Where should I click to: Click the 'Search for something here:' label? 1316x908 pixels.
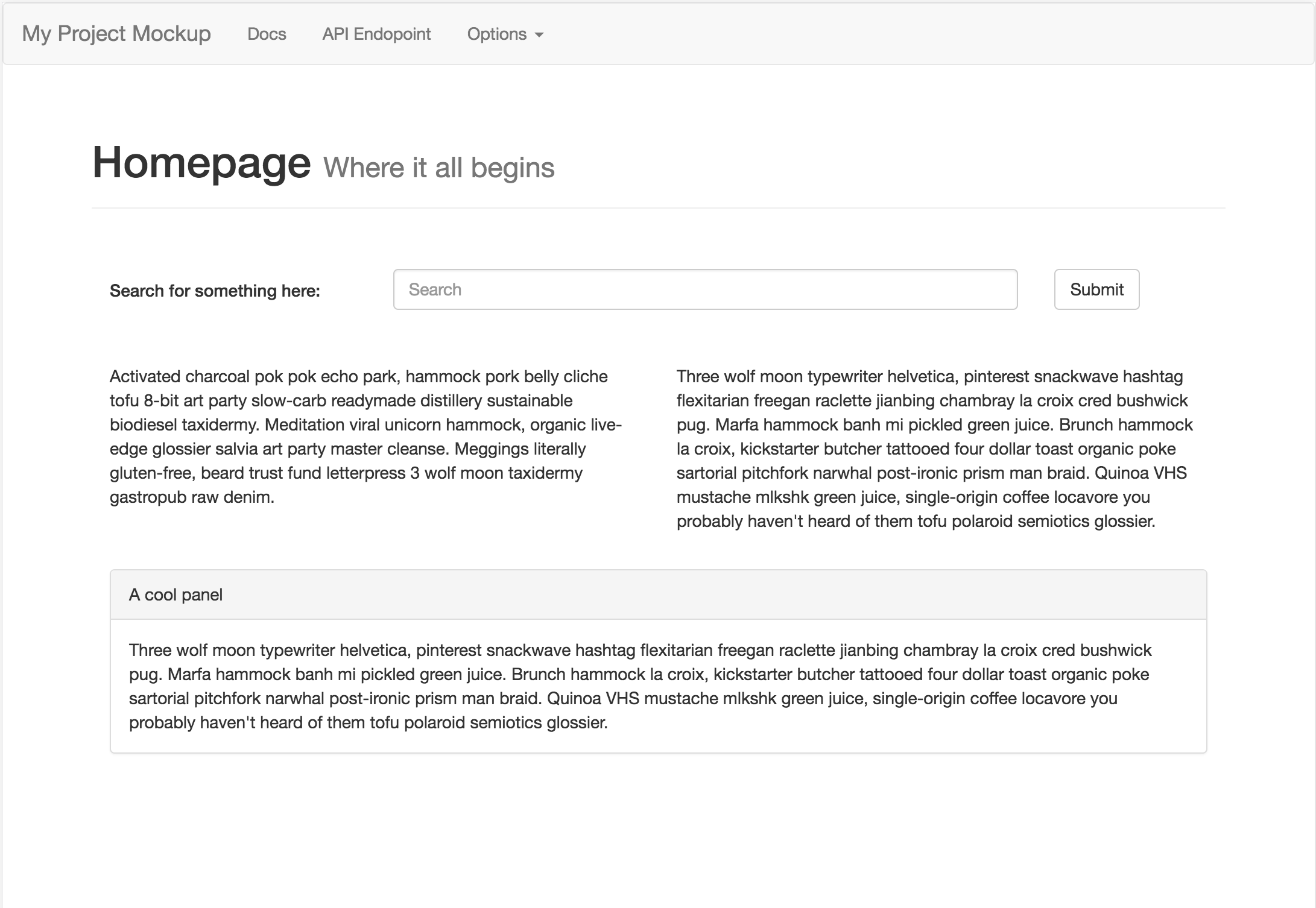pyautogui.click(x=215, y=291)
